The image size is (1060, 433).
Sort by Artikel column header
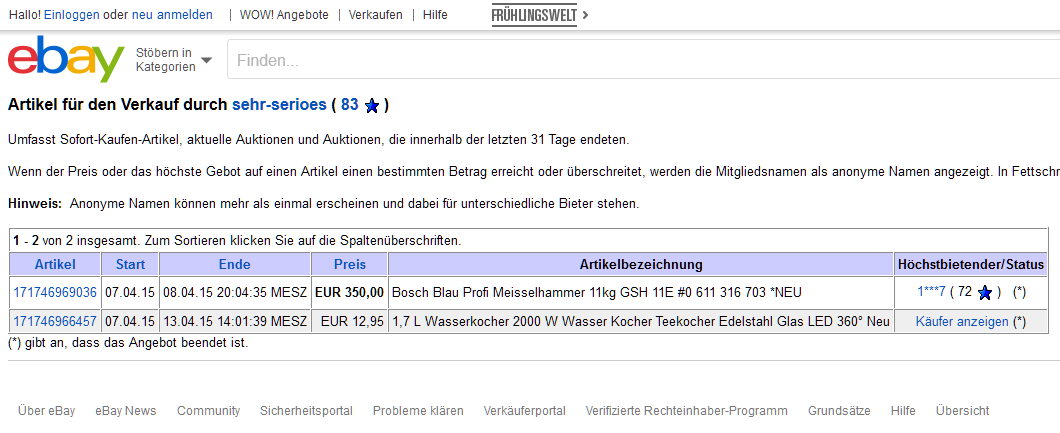click(x=55, y=264)
